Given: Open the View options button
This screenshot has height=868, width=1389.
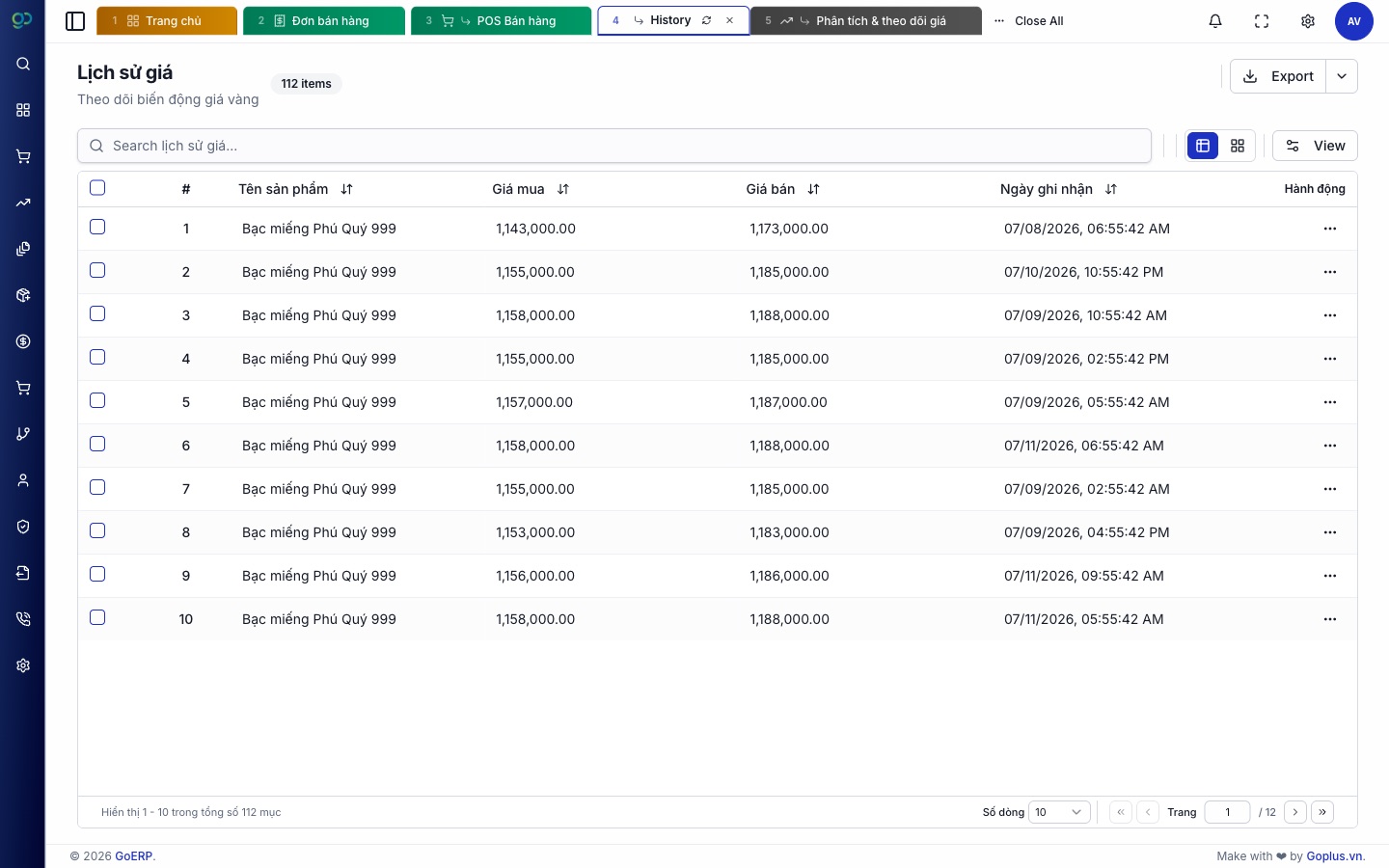Looking at the screenshot, I should (x=1315, y=146).
